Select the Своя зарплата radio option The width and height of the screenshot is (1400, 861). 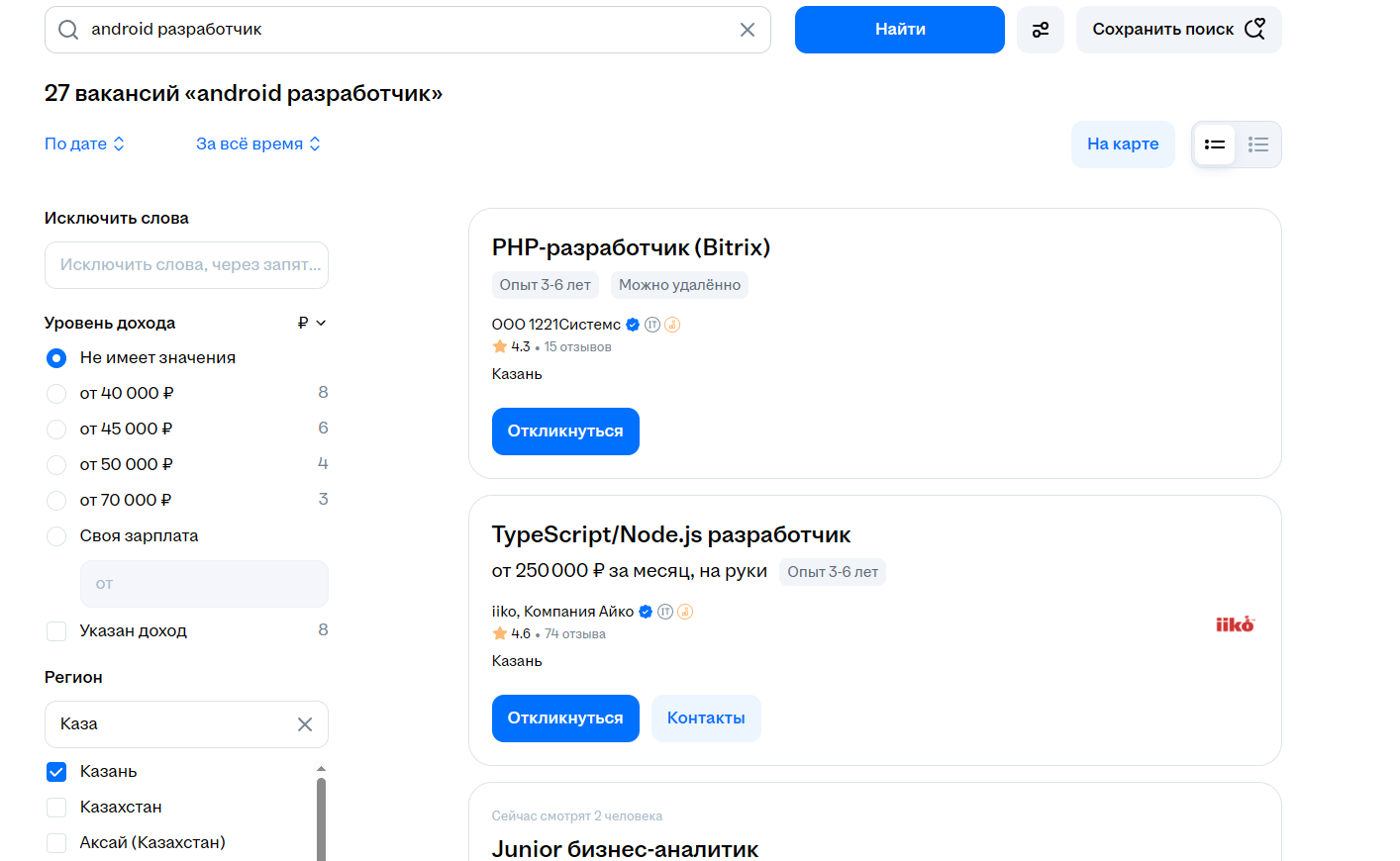point(56,536)
